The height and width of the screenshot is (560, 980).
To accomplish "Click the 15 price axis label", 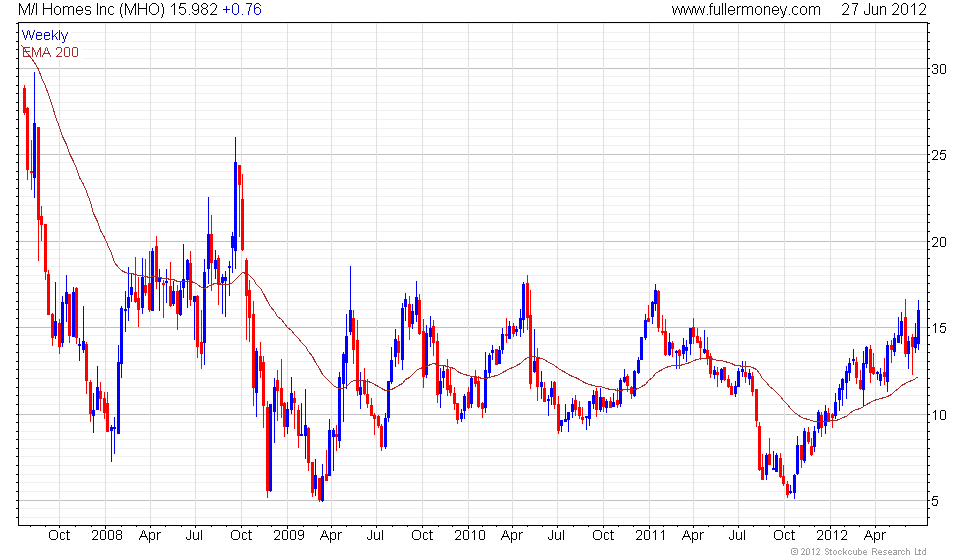I will 939,328.
